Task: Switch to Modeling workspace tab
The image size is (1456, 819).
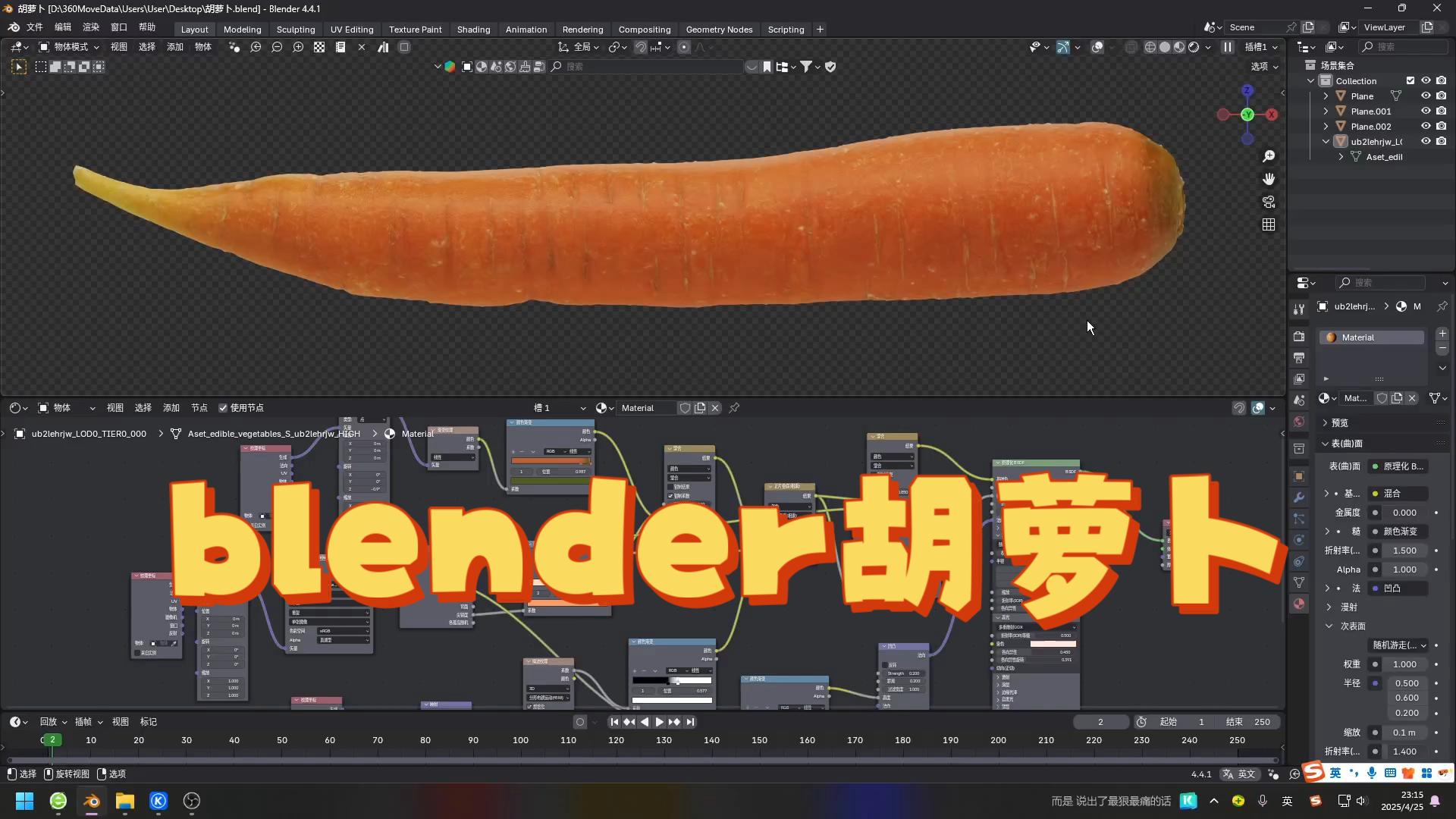Action: [x=242, y=30]
